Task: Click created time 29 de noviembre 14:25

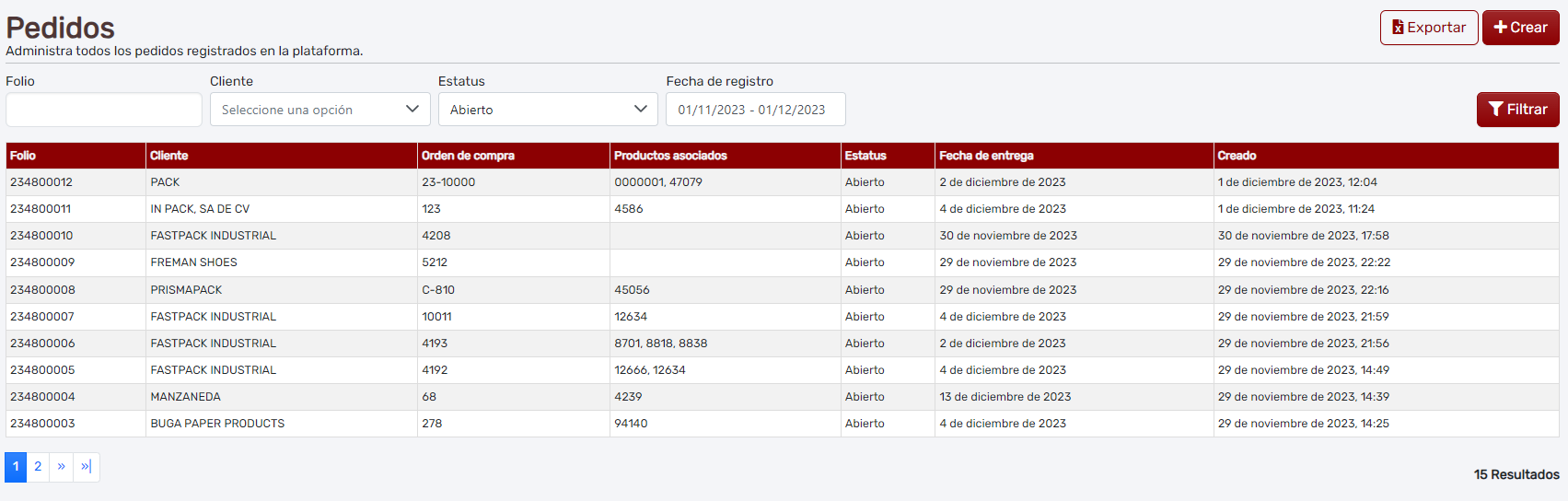Action: [1303, 424]
